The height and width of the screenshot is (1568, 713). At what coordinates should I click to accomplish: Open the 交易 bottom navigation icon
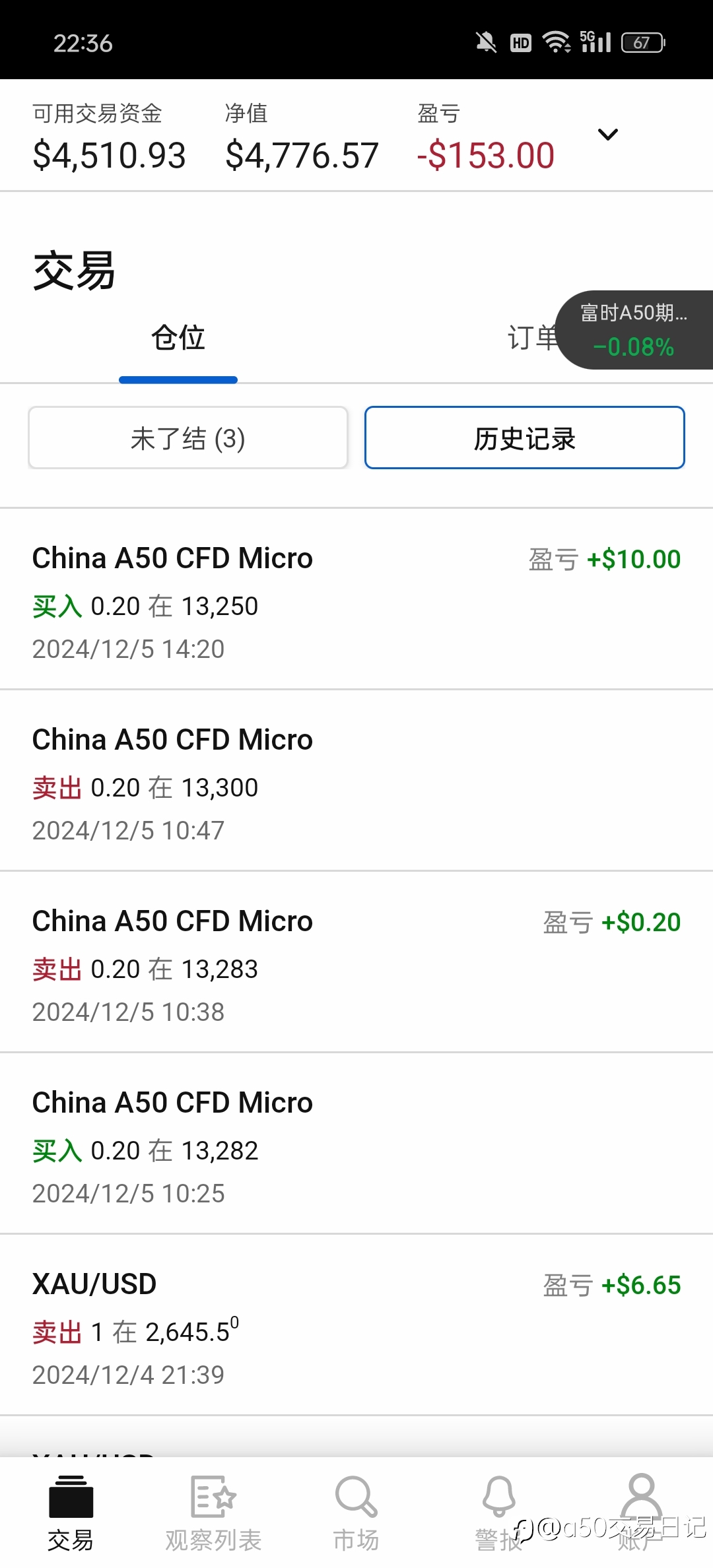point(71,1497)
